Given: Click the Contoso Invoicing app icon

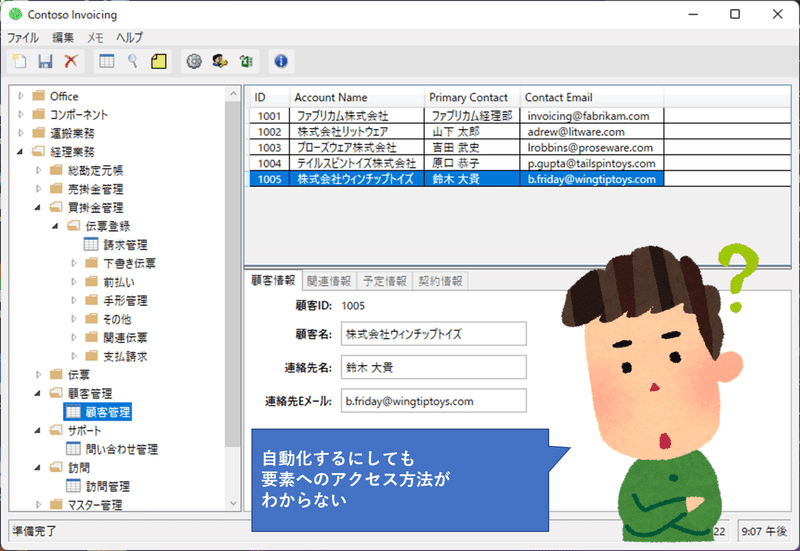Looking at the screenshot, I should click(16, 14).
